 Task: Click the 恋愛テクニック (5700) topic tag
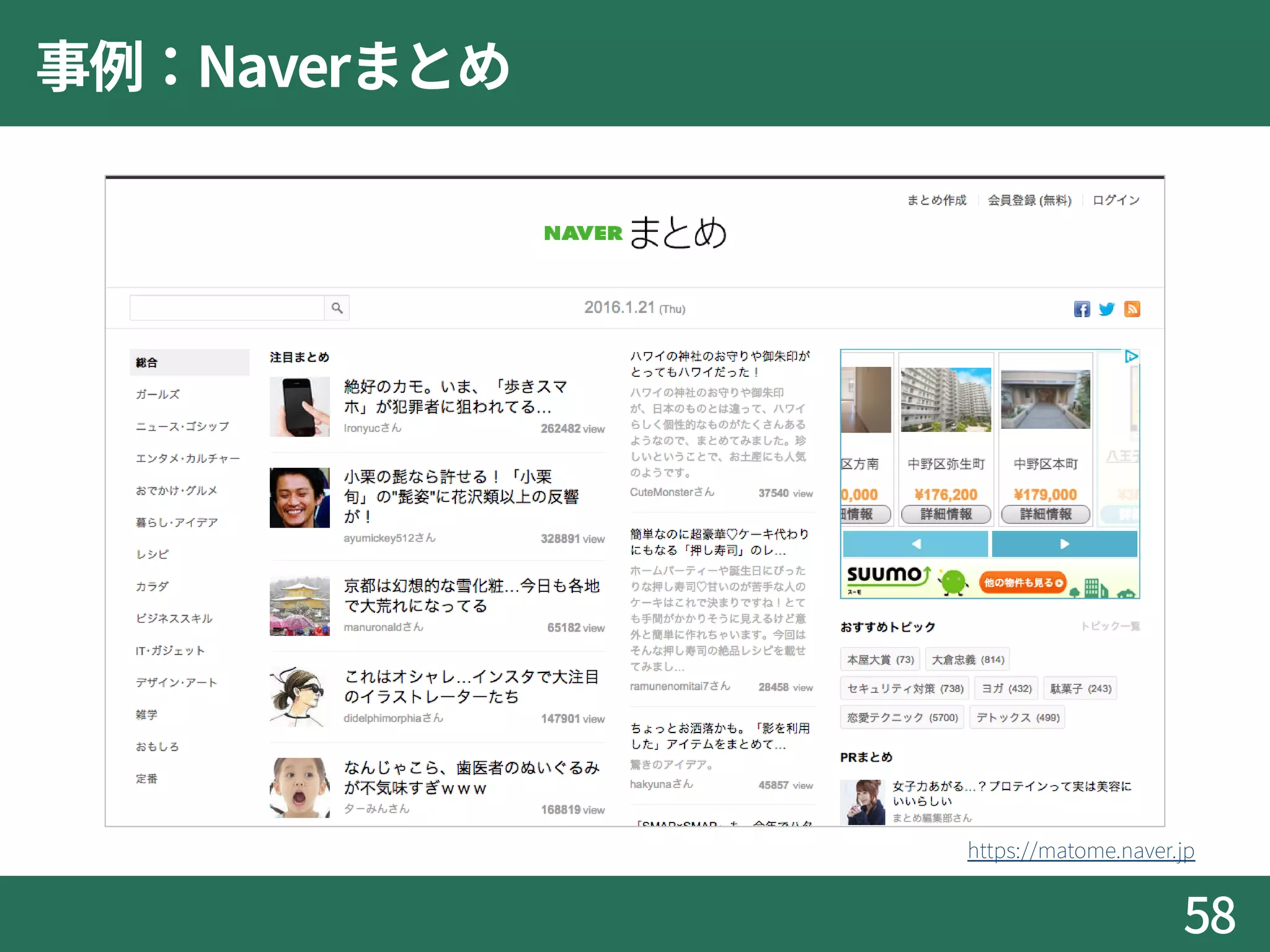click(902, 718)
